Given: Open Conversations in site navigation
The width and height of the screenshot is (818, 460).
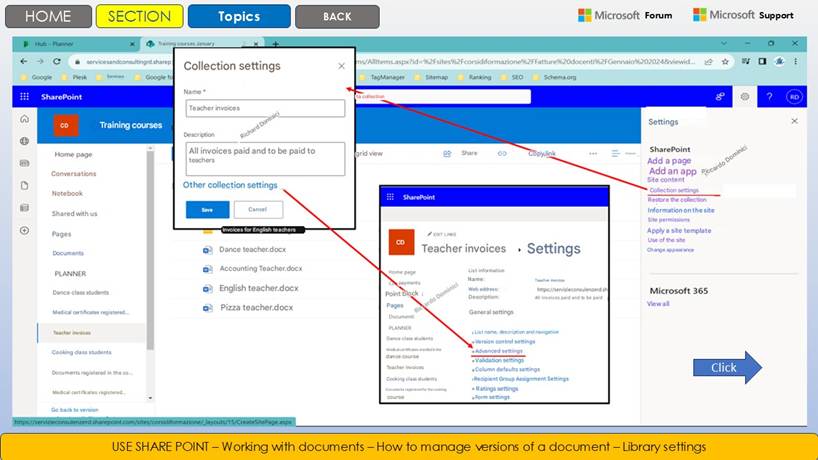Looking at the screenshot, I should tap(74, 174).
